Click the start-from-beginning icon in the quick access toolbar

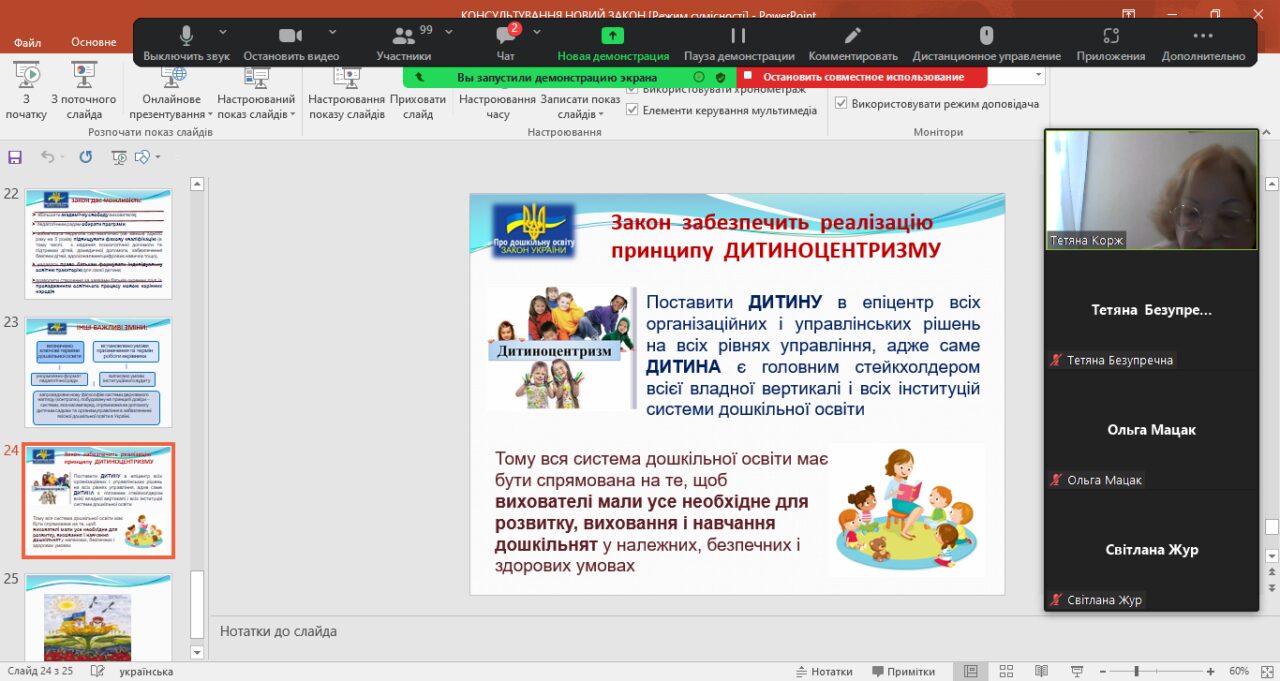(x=119, y=157)
